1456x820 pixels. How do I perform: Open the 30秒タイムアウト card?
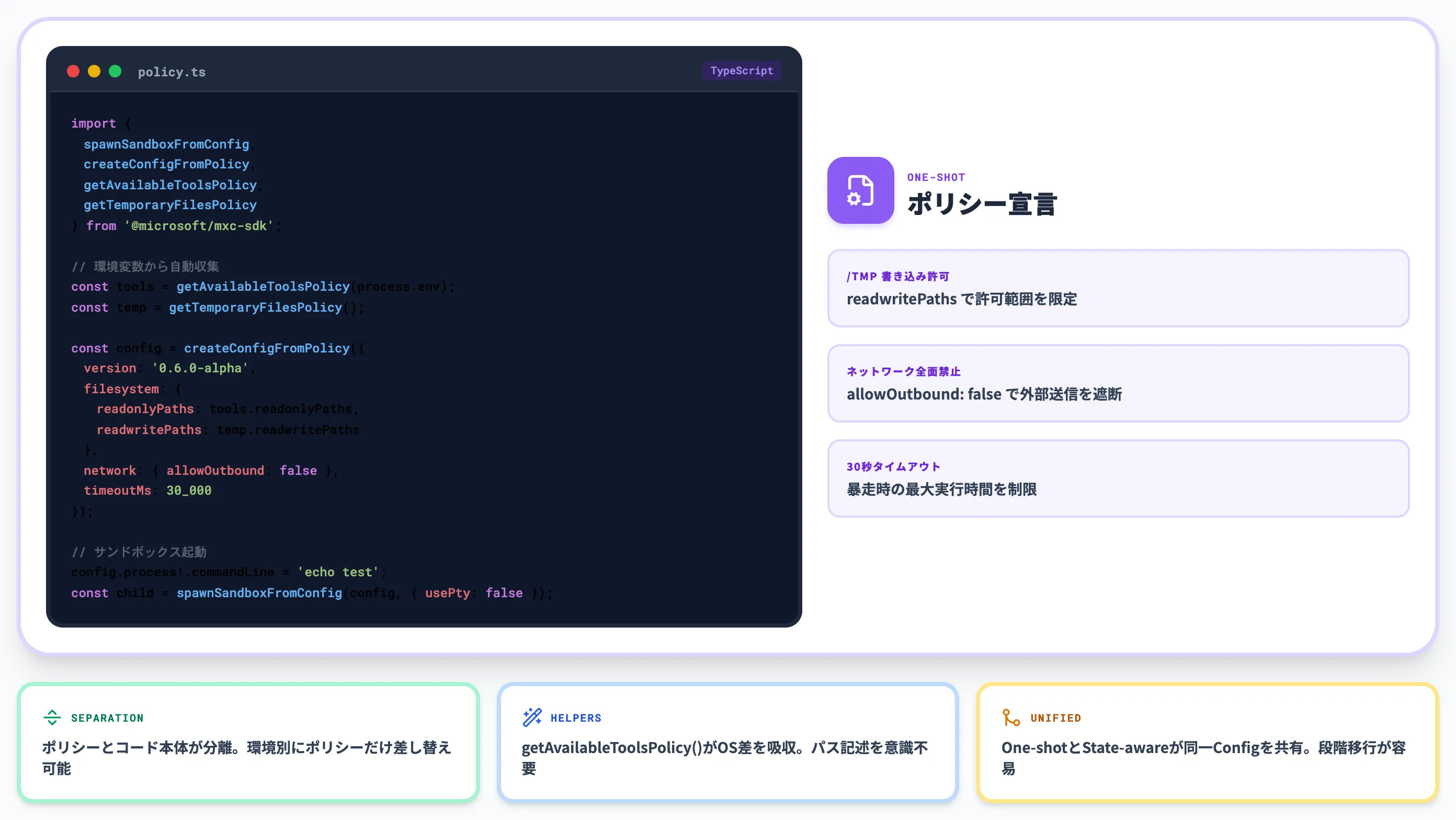(1118, 478)
